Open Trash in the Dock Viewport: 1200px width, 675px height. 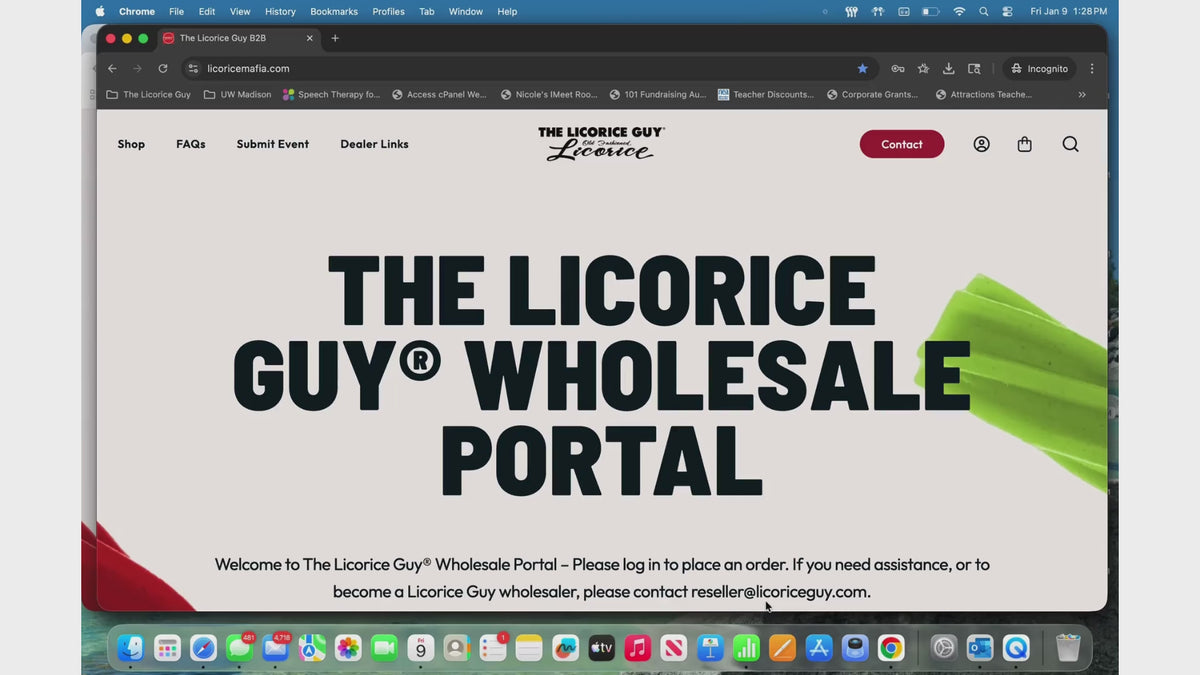click(1068, 648)
